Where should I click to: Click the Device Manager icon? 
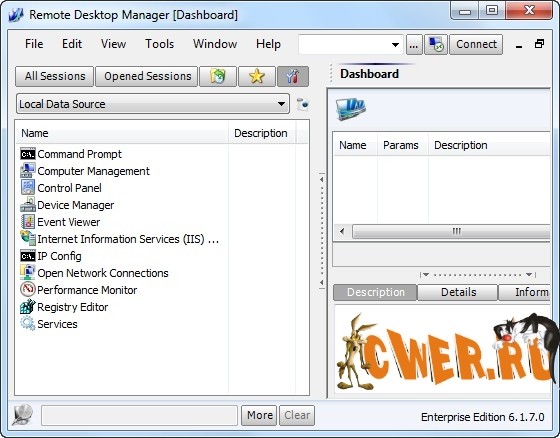(x=28, y=205)
